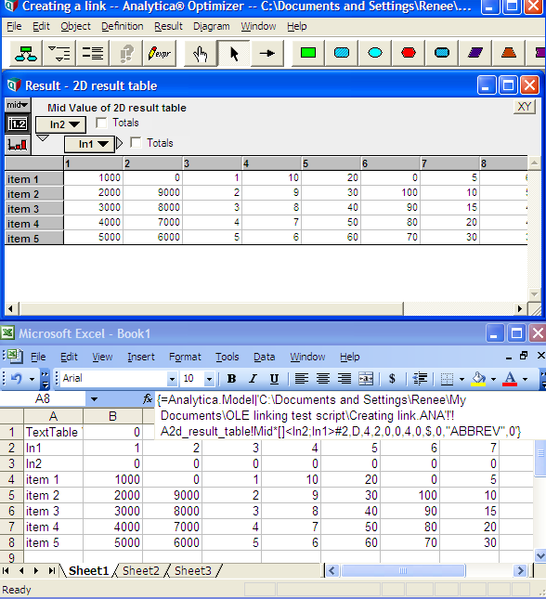Click the decrease indent icon in Excel
Viewport: 546px width, 599px height.
[420, 379]
